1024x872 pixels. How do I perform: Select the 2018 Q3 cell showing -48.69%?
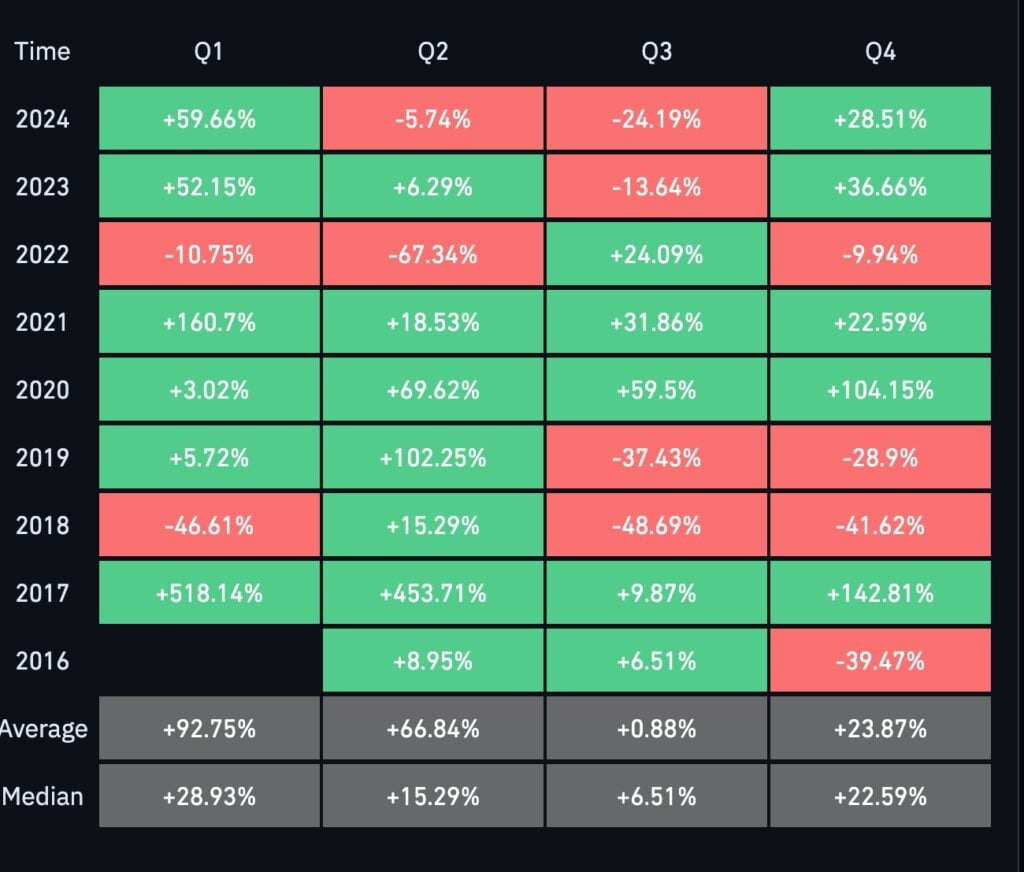click(x=657, y=525)
